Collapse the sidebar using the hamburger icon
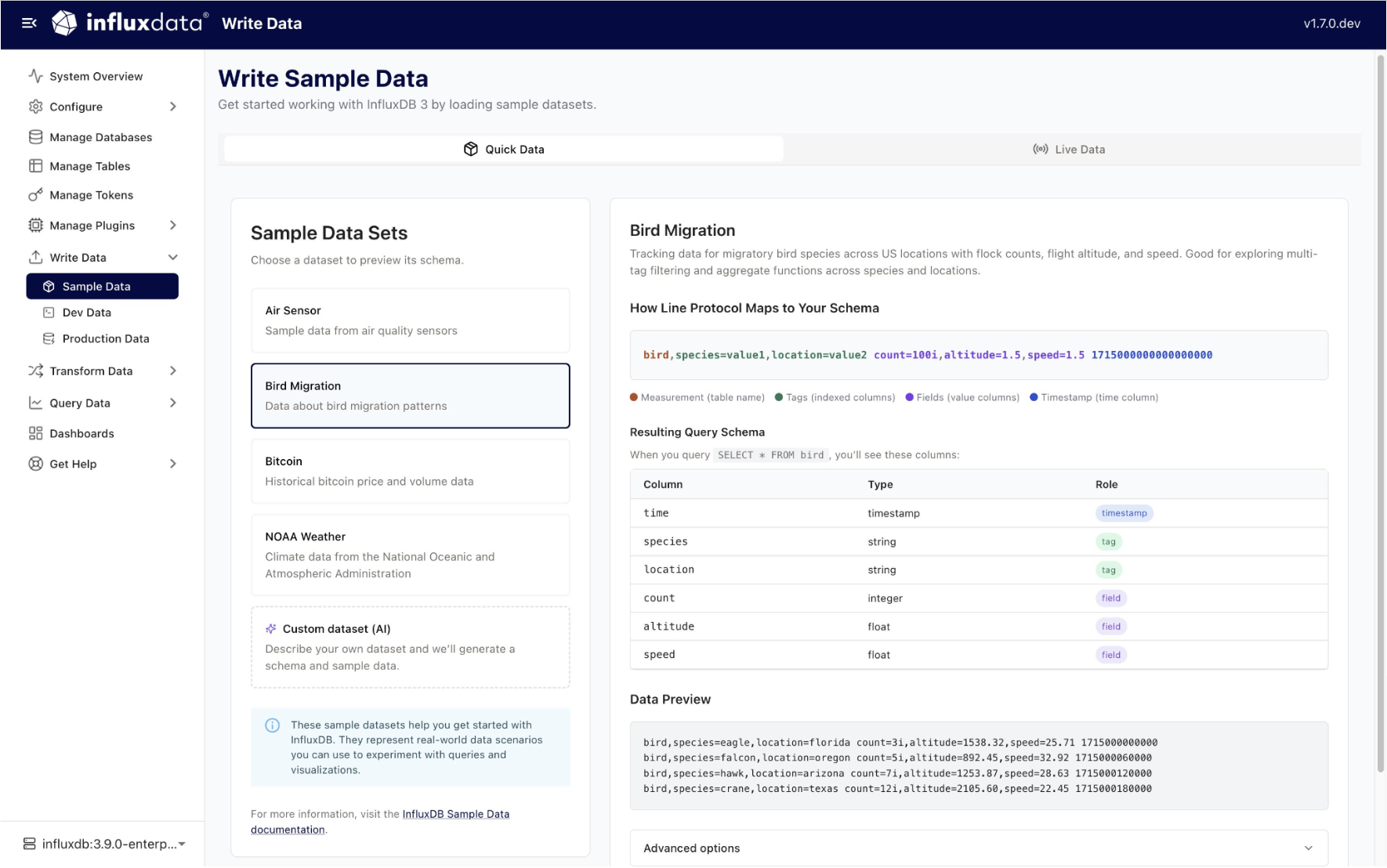Screen dimensions: 1387x868 (30, 24)
